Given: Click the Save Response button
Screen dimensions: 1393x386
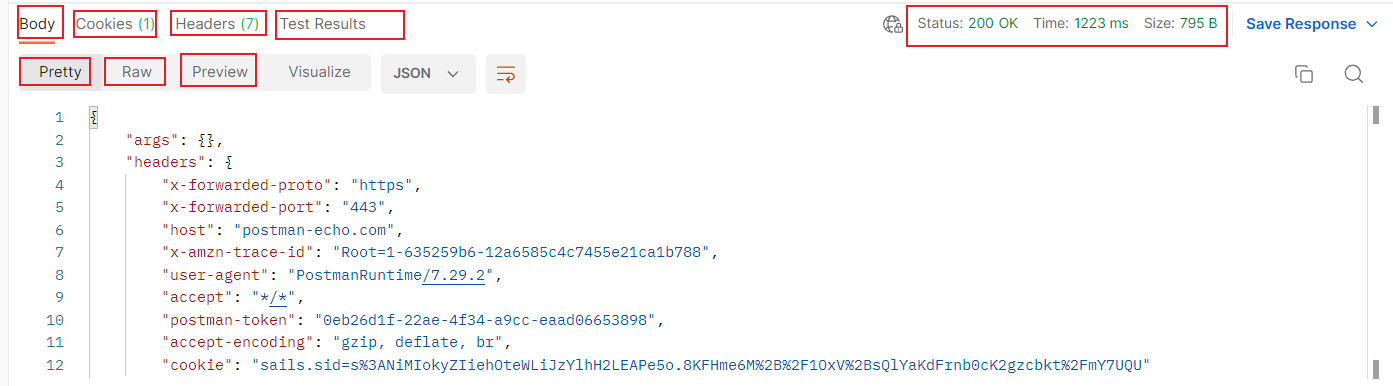Looking at the screenshot, I should click(x=1301, y=24).
